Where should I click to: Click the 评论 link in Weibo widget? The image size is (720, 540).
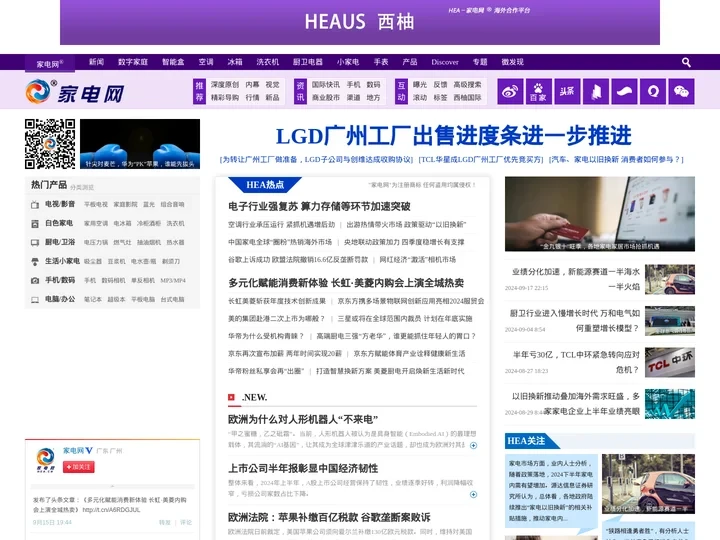(x=186, y=523)
